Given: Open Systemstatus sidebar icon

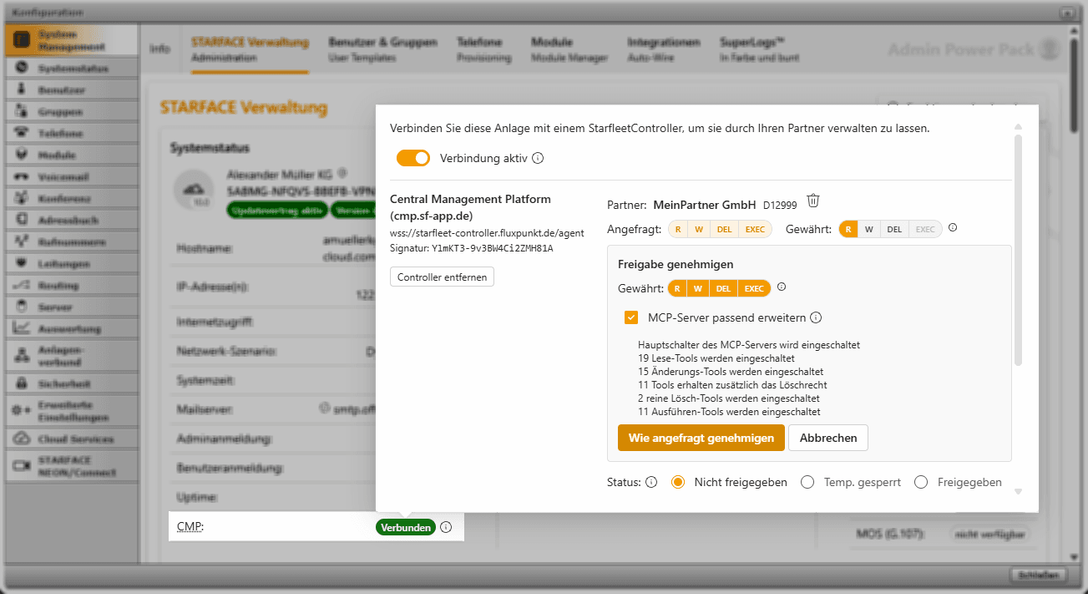Looking at the screenshot, I should pos(22,67).
